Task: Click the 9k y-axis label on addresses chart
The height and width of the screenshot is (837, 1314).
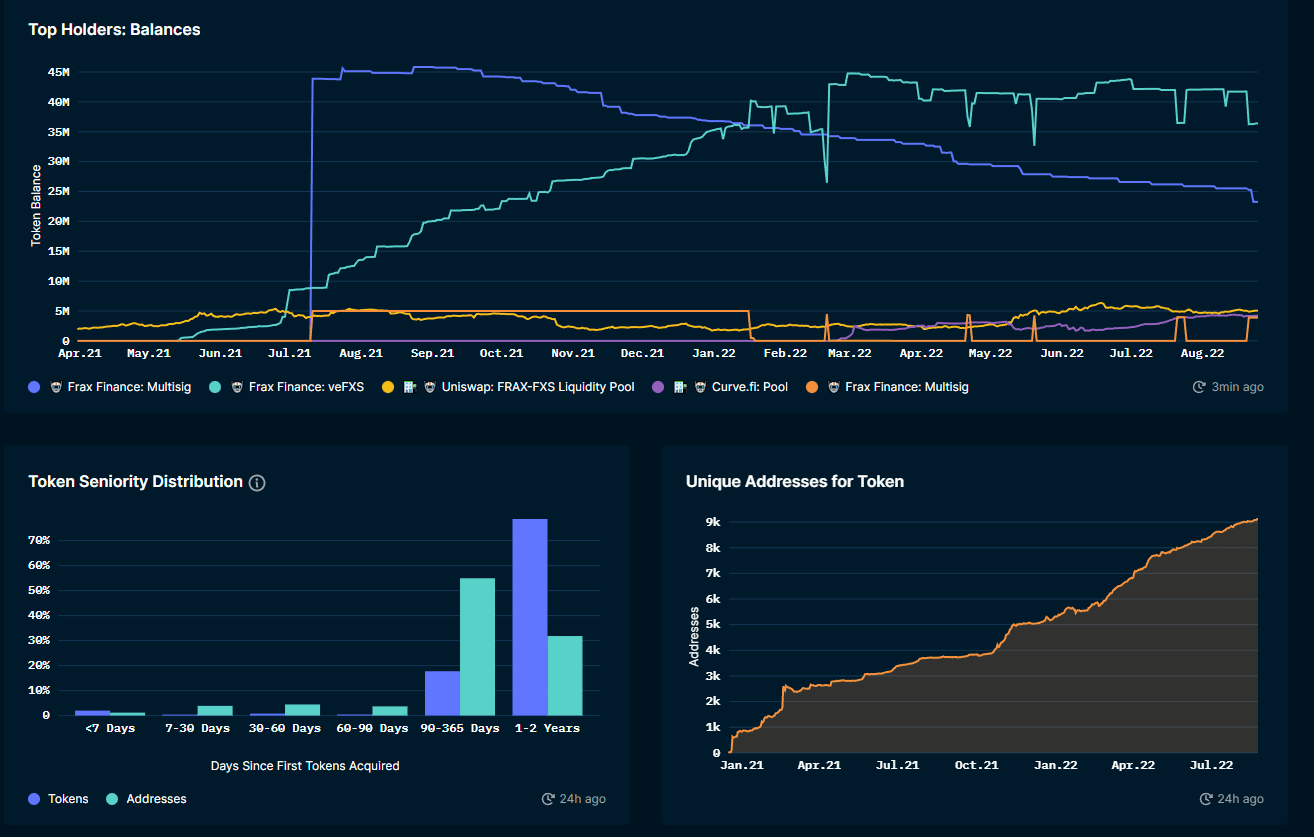Action: coord(713,522)
